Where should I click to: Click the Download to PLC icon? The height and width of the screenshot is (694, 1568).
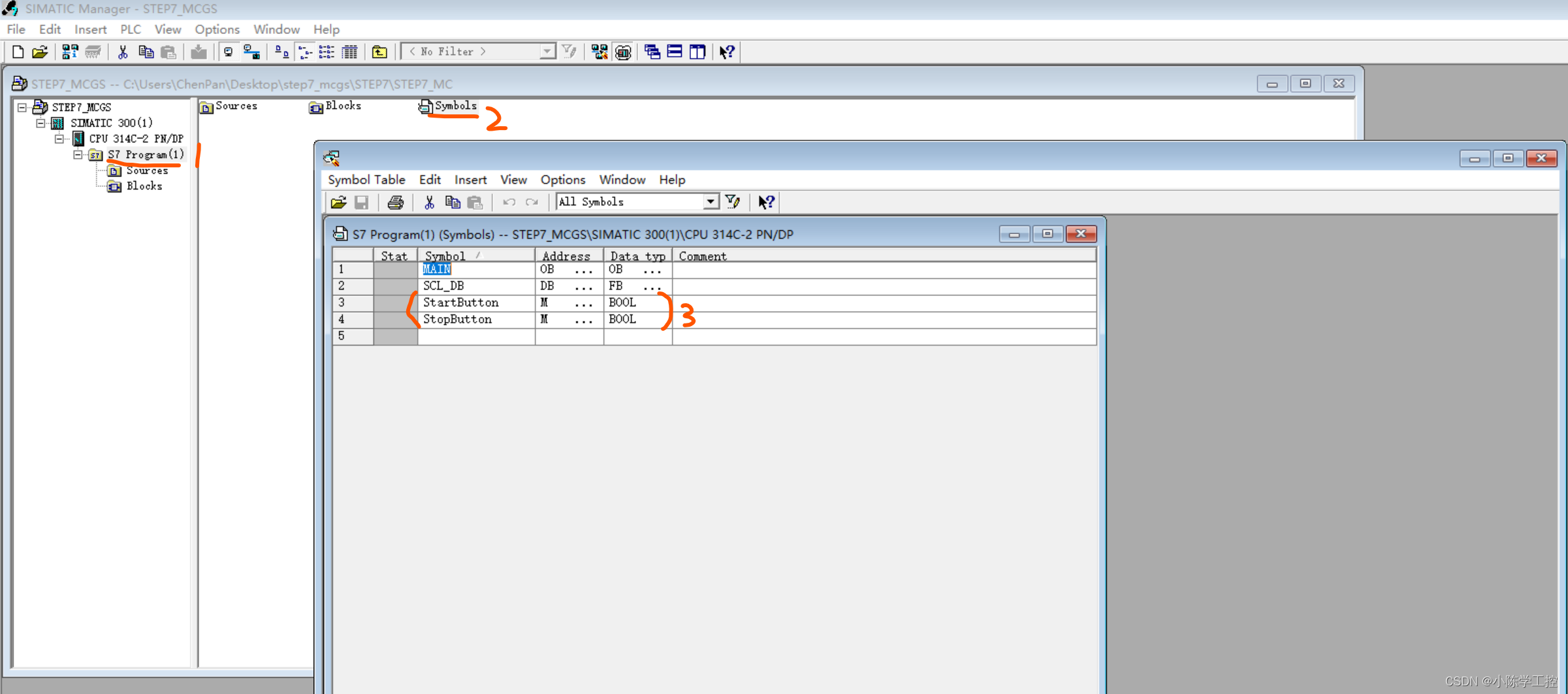(199, 52)
